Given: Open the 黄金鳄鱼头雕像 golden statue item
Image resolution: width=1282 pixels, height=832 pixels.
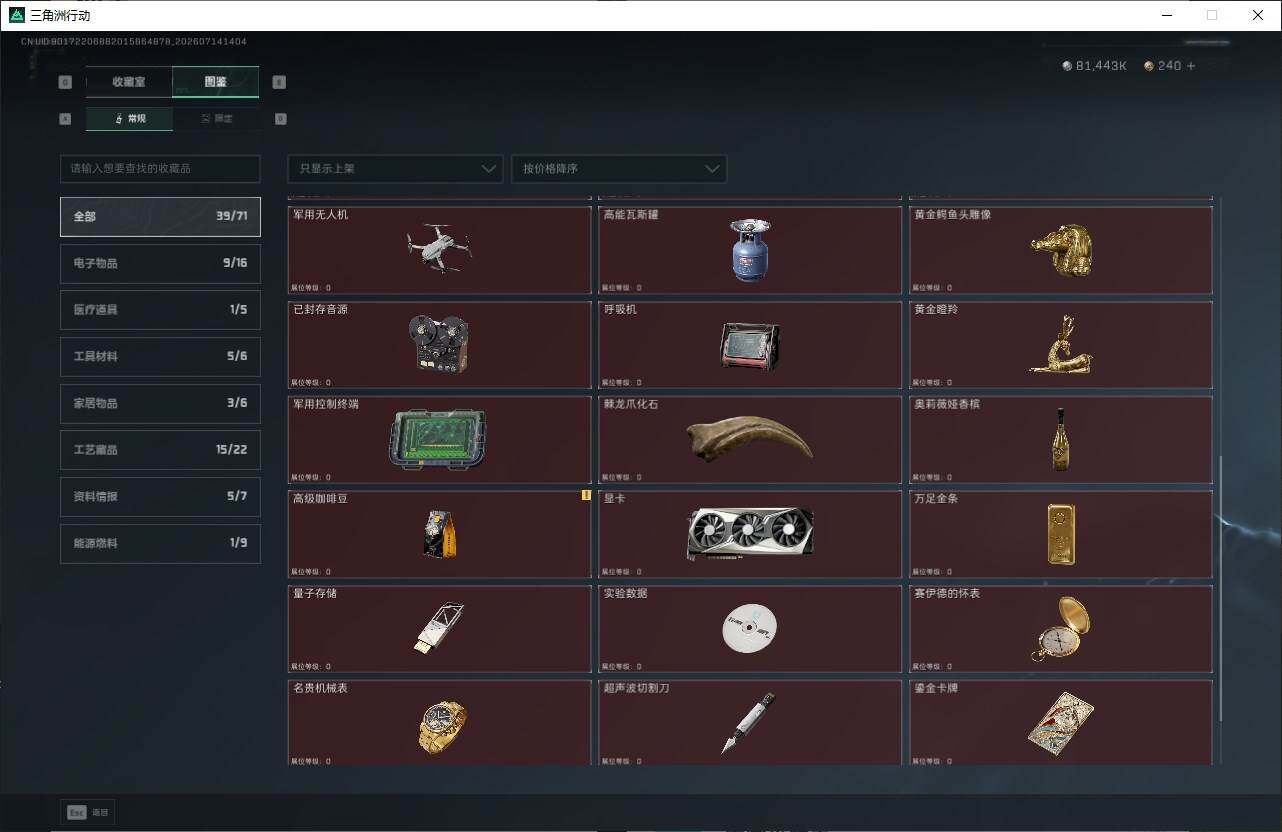Looking at the screenshot, I should pos(1061,250).
